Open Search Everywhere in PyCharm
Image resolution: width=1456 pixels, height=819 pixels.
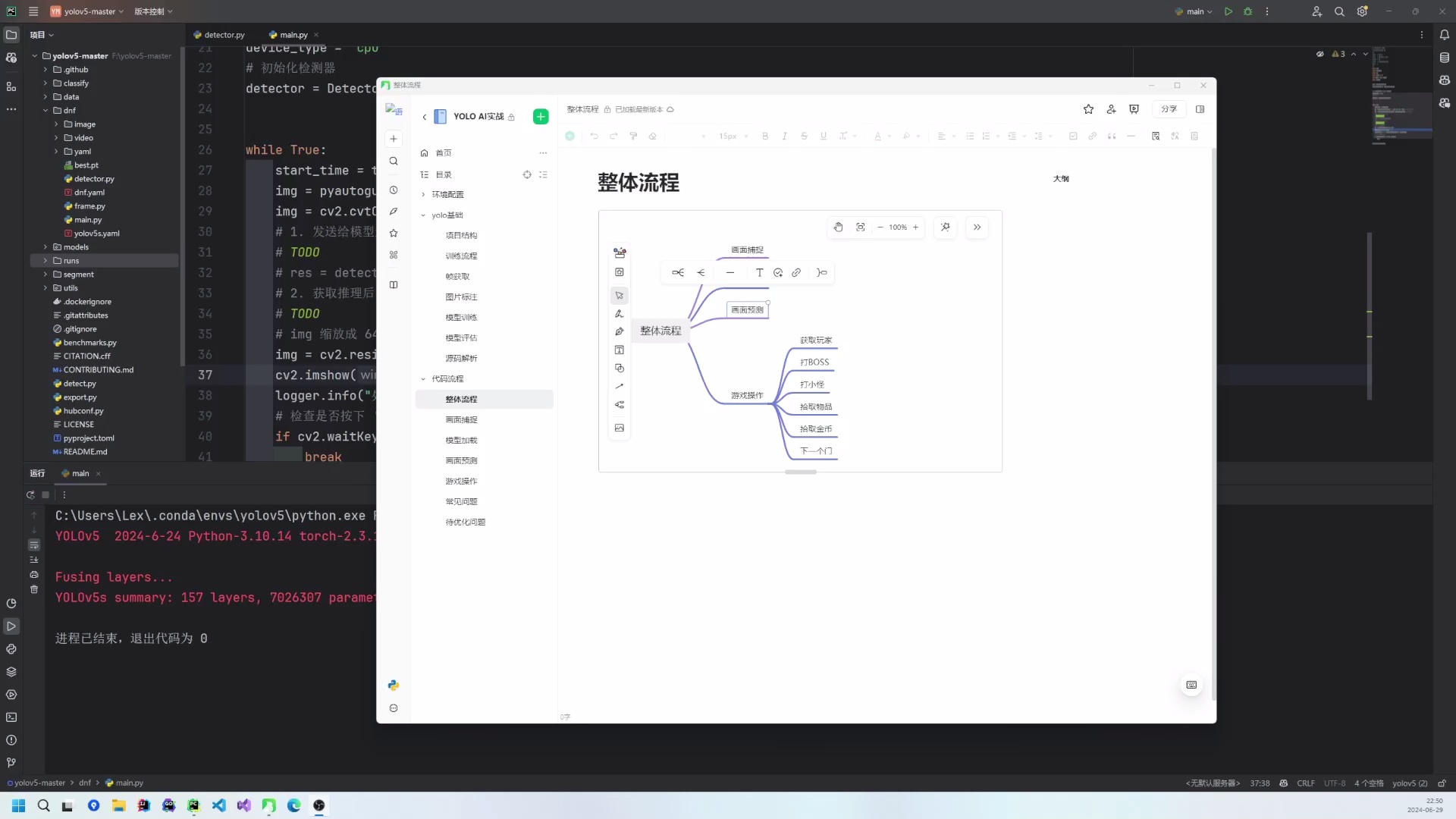(1339, 11)
